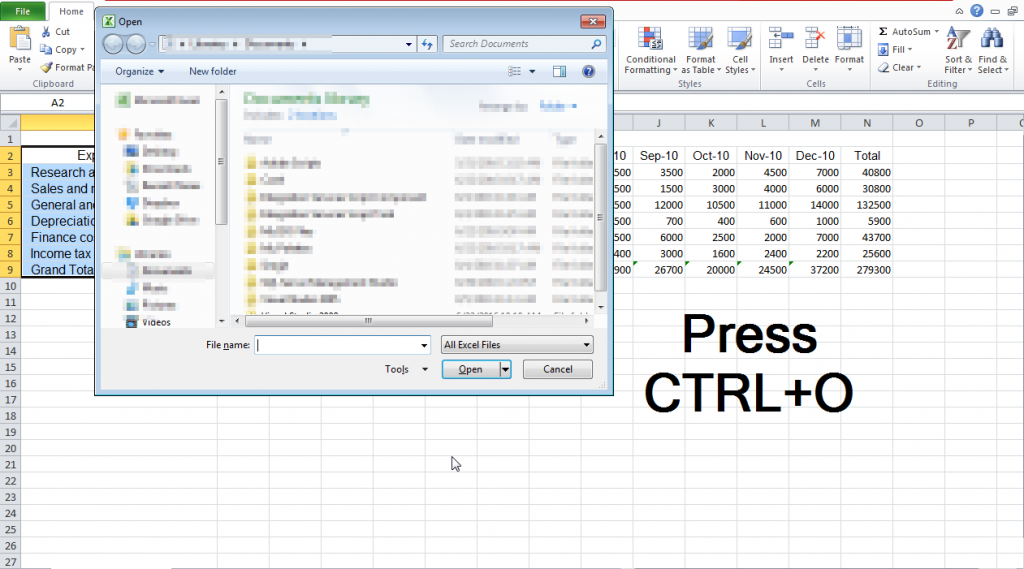This screenshot has height=569, width=1024.
Task: Expand the Organize menu
Action: click(140, 71)
